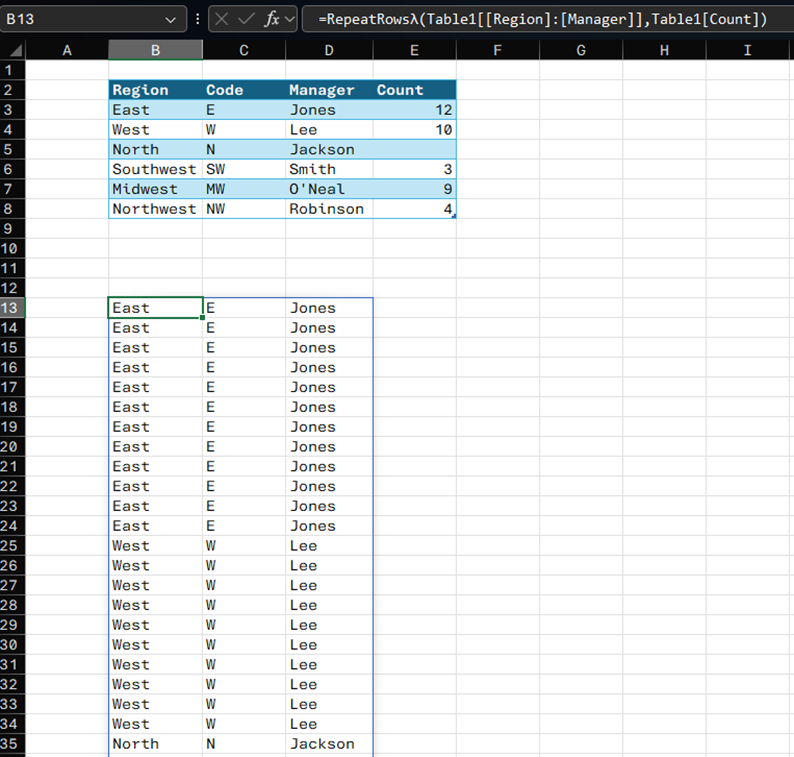Select column H header

tap(664, 50)
